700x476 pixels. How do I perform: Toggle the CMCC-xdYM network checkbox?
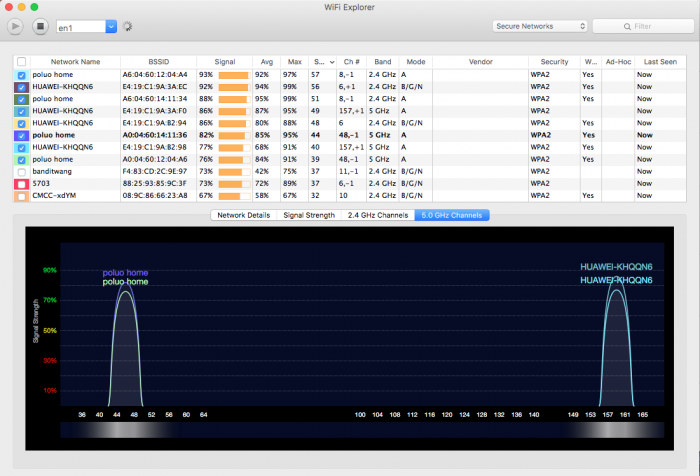tap(21, 195)
